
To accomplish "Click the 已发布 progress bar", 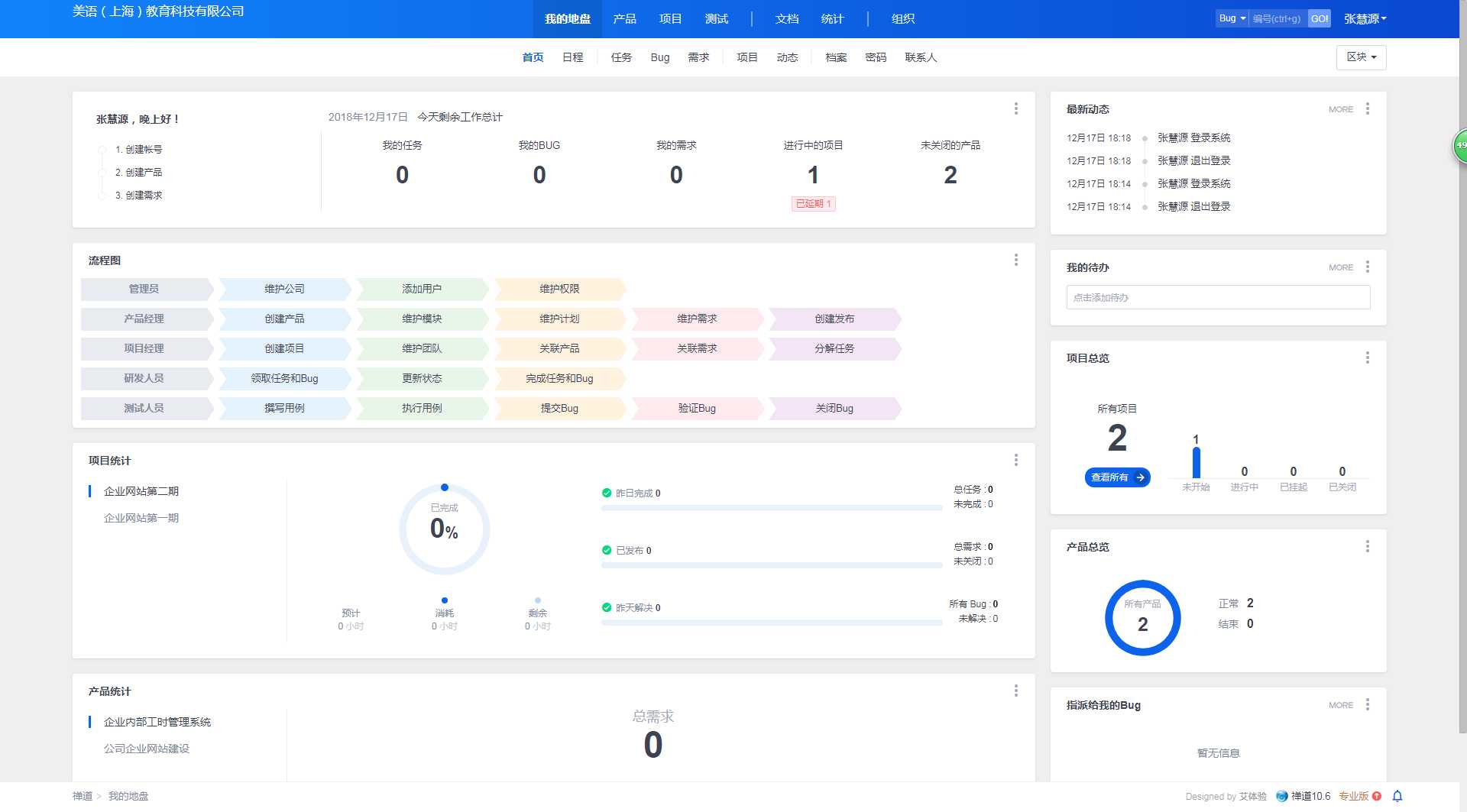I will pyautogui.click(x=772, y=565).
